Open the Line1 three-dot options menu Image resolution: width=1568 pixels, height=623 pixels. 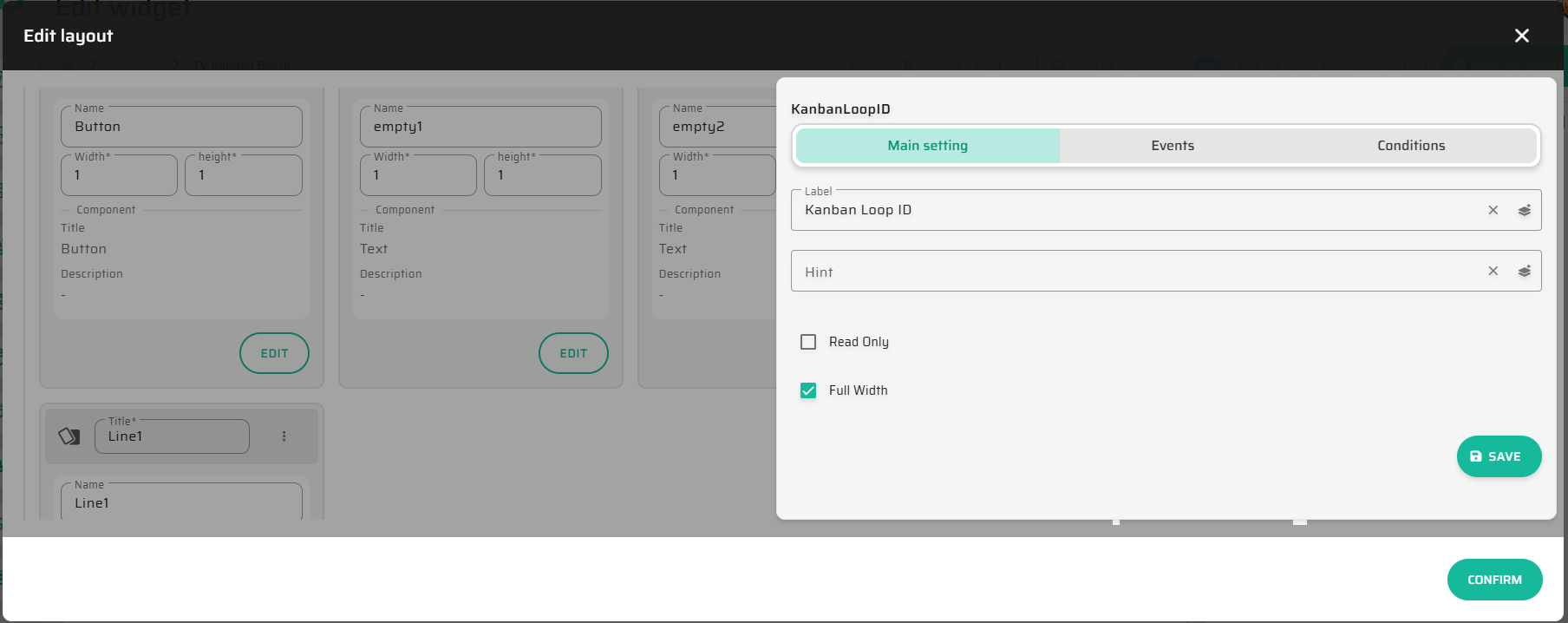click(284, 436)
